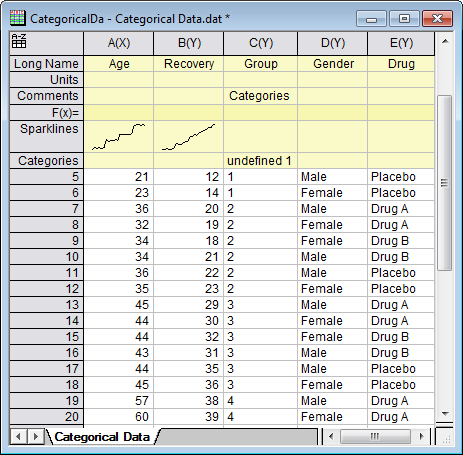
Task: Click the previous sheet tab arrow
Action: pos(19,436)
